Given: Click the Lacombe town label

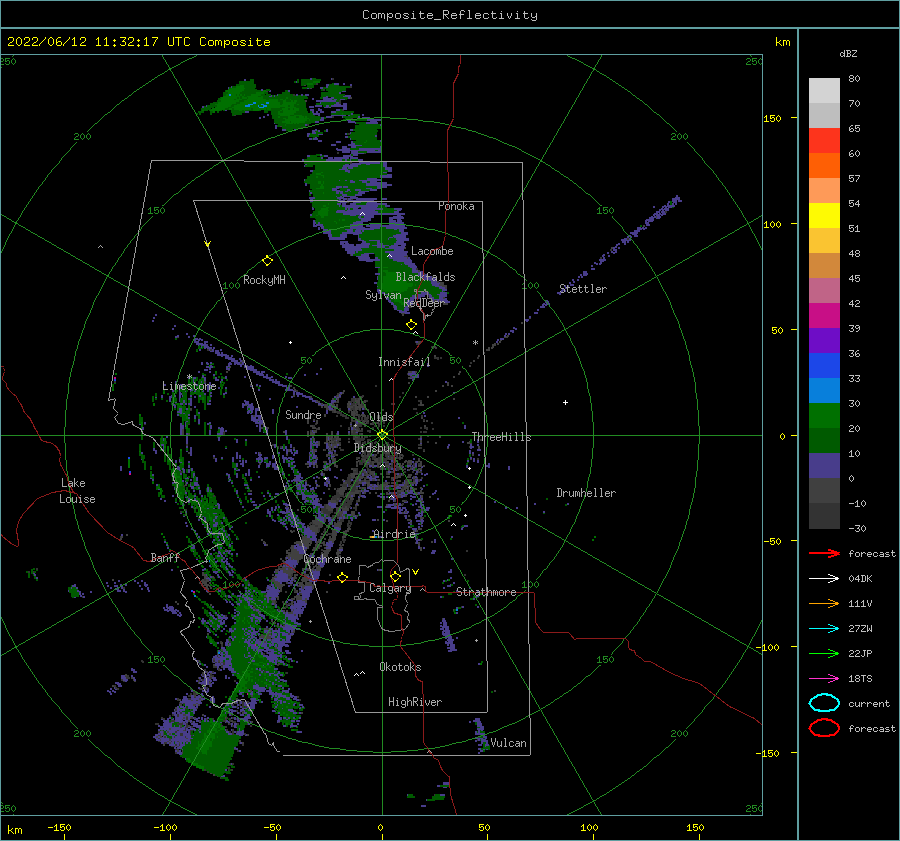Looking at the screenshot, I should coord(432,251).
